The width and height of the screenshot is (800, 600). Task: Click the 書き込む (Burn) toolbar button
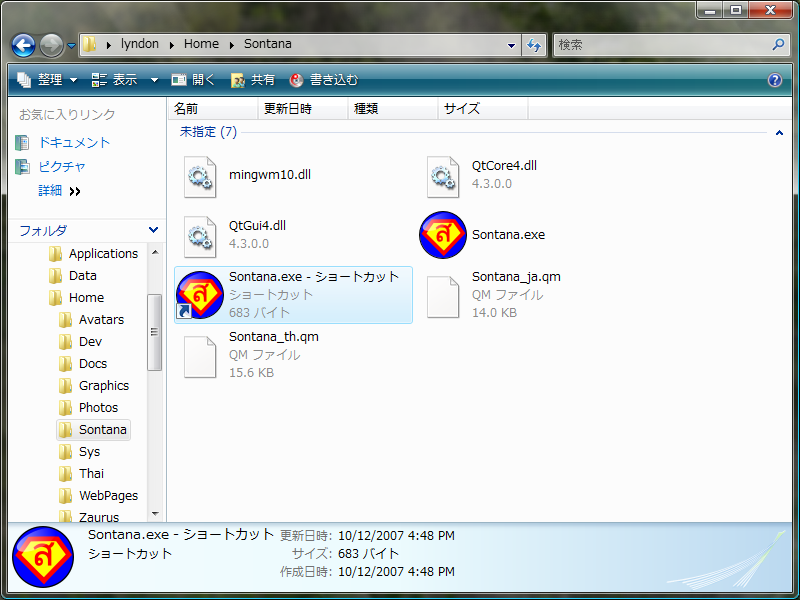click(x=323, y=80)
